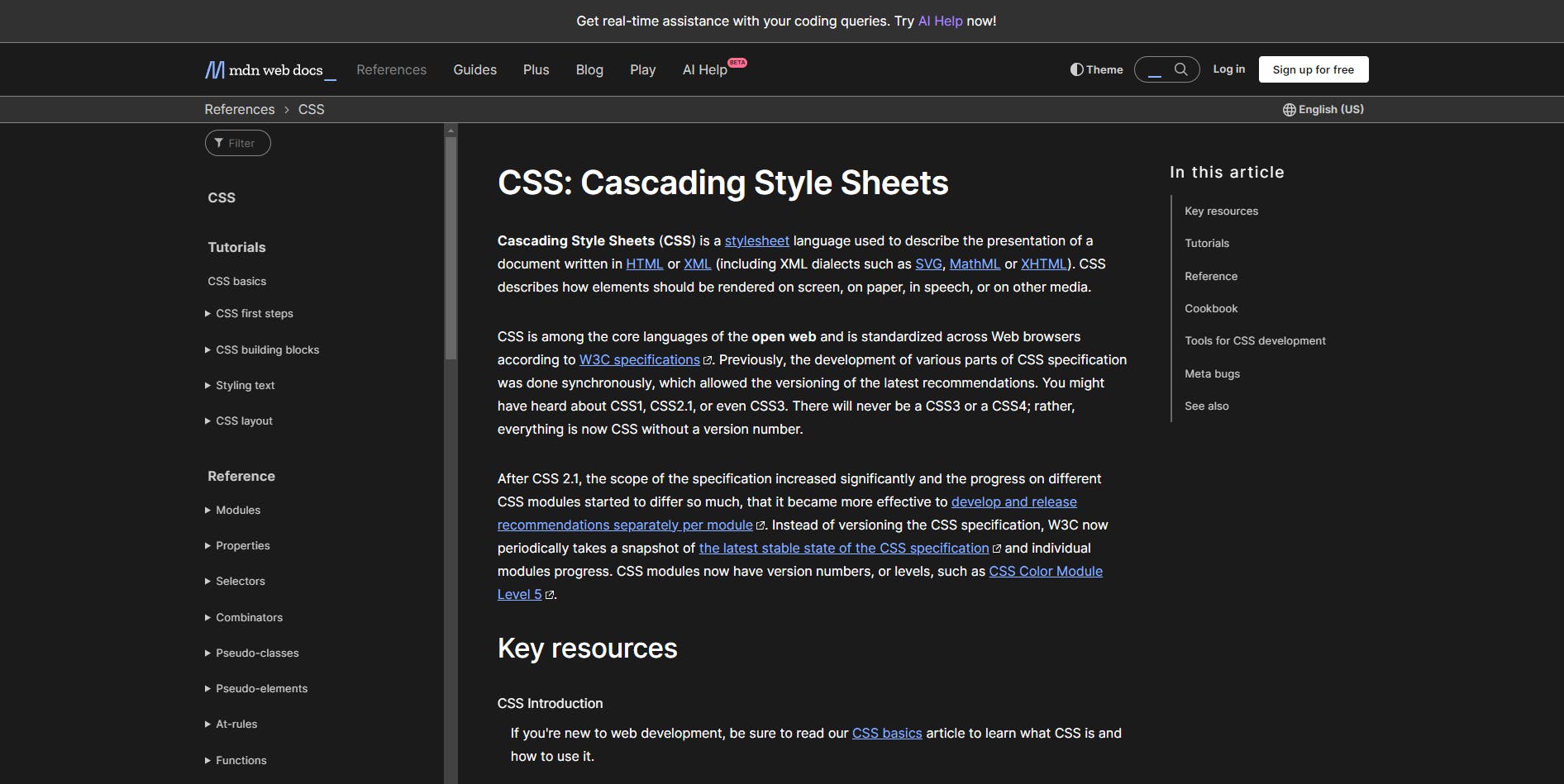The height and width of the screenshot is (784, 1564).
Task: Expand CSS first steps in sidebar
Action: click(x=249, y=314)
